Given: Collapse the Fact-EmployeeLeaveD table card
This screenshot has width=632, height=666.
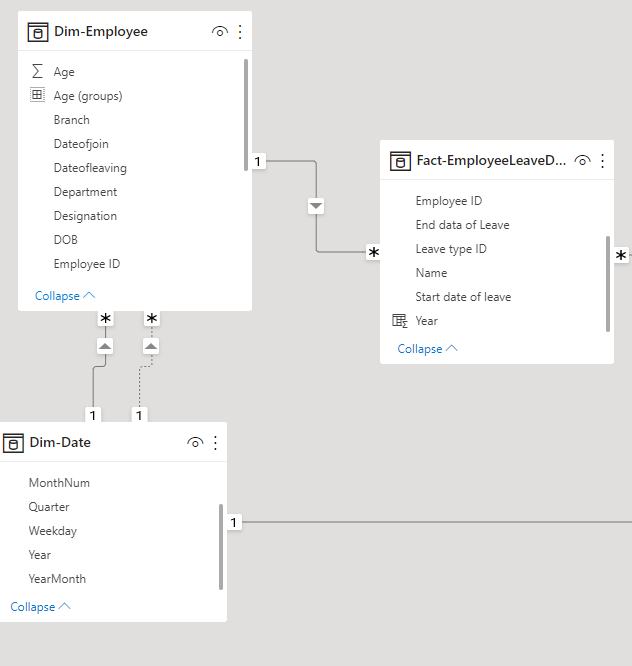Looking at the screenshot, I should [428, 349].
